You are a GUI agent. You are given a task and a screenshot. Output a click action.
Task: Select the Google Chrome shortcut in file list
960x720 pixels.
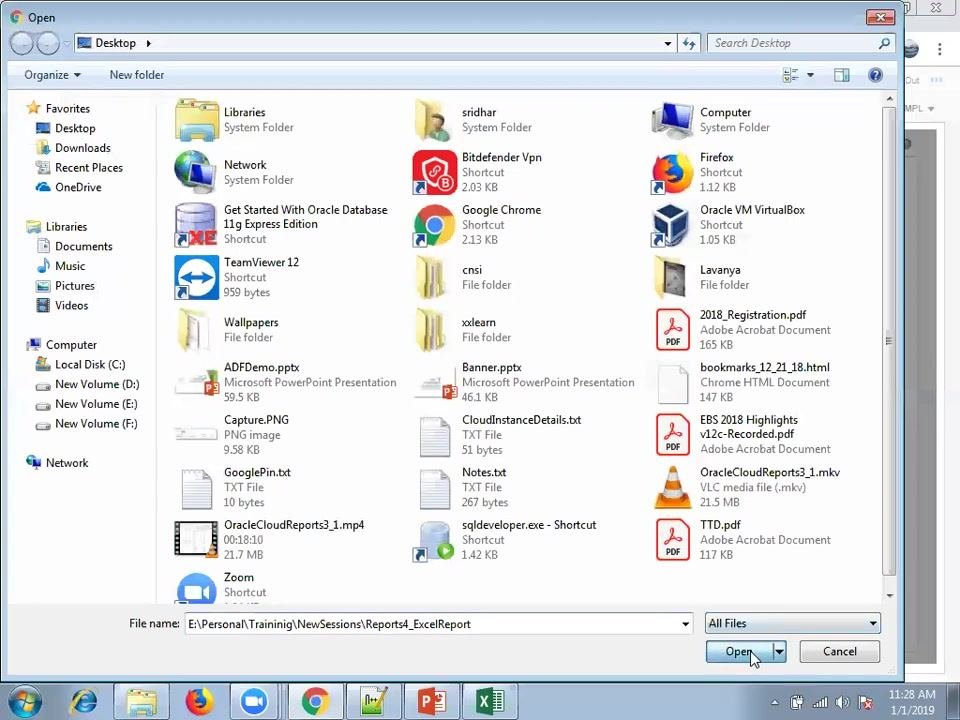pyautogui.click(x=434, y=225)
